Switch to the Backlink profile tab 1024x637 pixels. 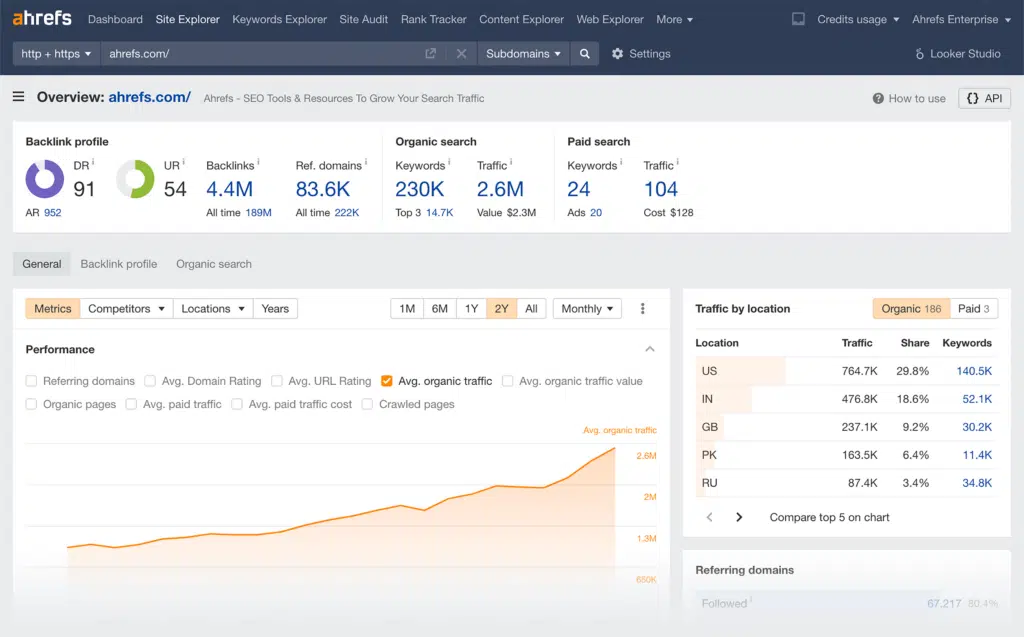click(x=119, y=264)
